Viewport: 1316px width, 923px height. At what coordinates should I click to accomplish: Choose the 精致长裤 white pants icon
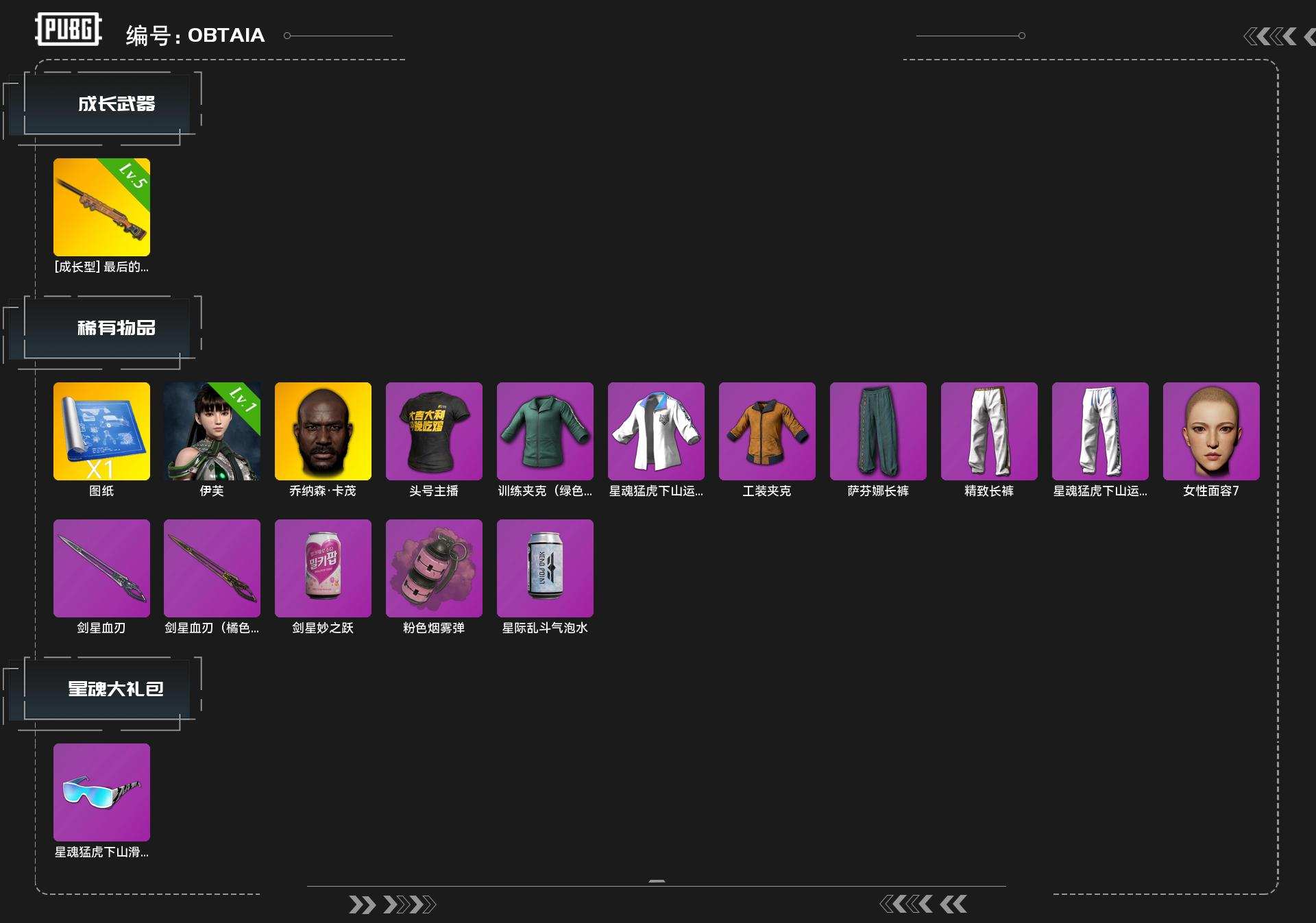(x=989, y=431)
